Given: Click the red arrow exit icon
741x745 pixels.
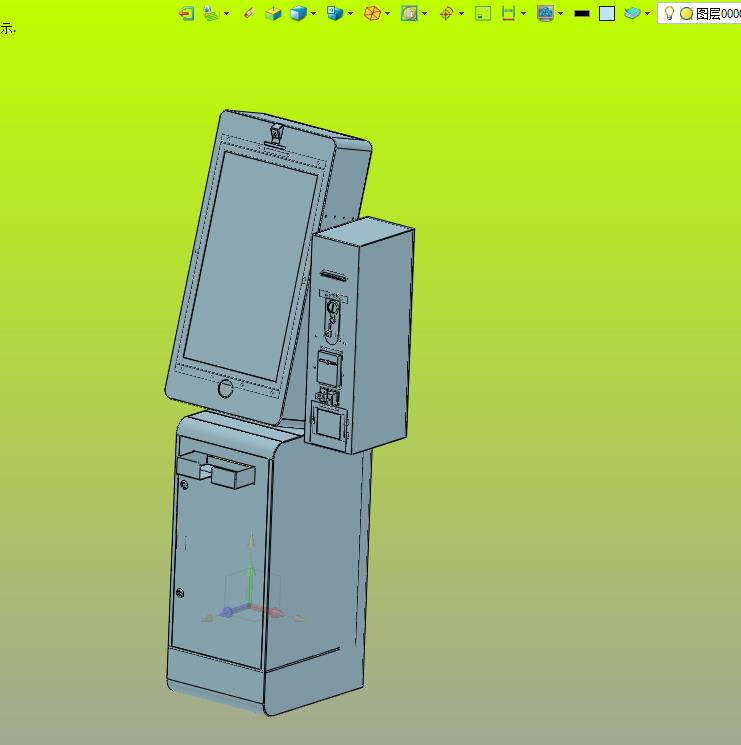Looking at the screenshot, I should pyautogui.click(x=186, y=13).
